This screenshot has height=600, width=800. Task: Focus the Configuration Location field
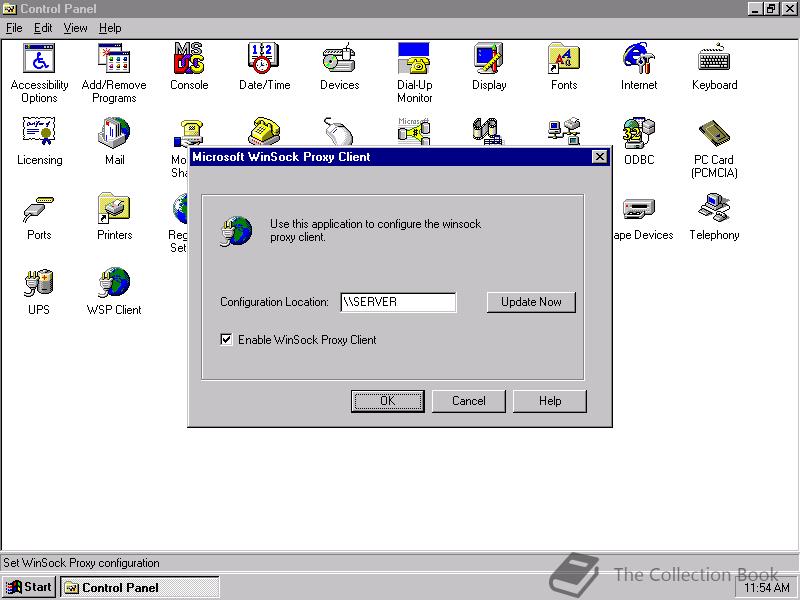(398, 302)
